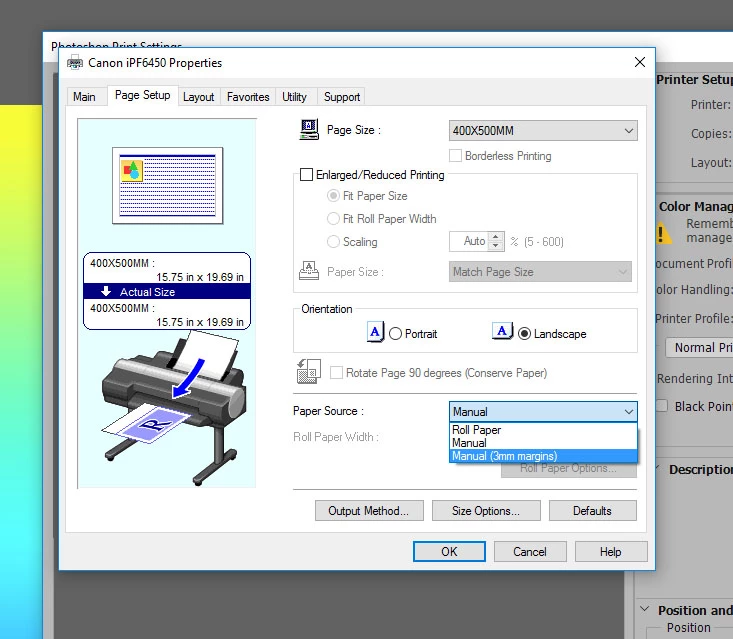
Task: Toggle Enlarged/Reduced Printing checkbox
Action: tap(306, 175)
